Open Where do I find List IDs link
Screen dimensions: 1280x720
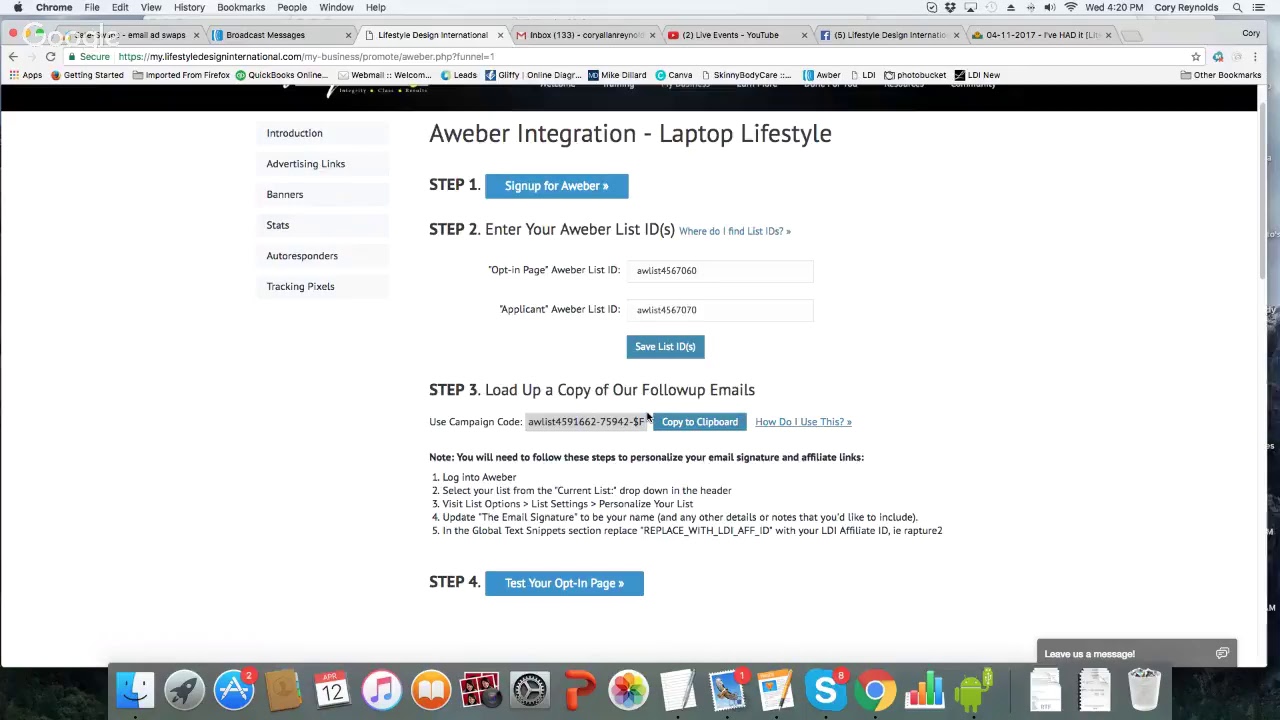734,231
